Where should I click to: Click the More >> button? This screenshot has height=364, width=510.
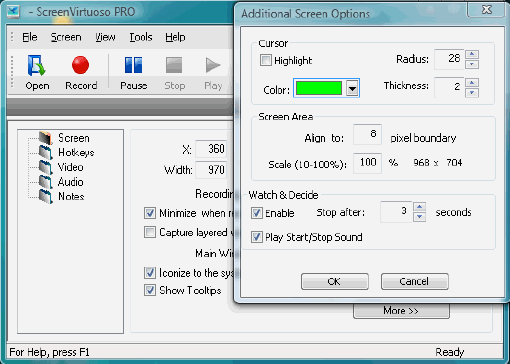tap(401, 311)
